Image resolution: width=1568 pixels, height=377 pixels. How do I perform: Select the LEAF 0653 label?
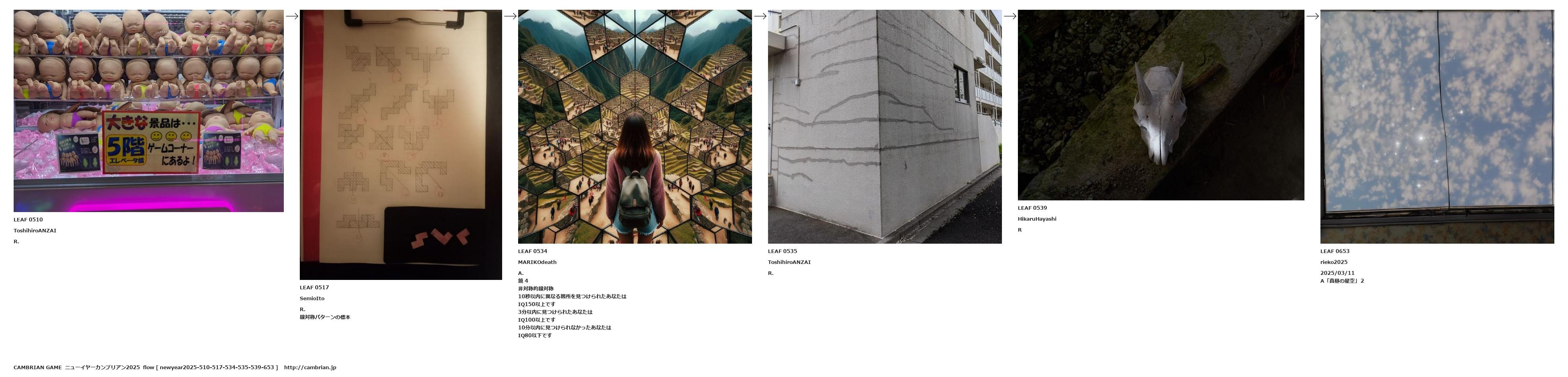pos(1335,251)
